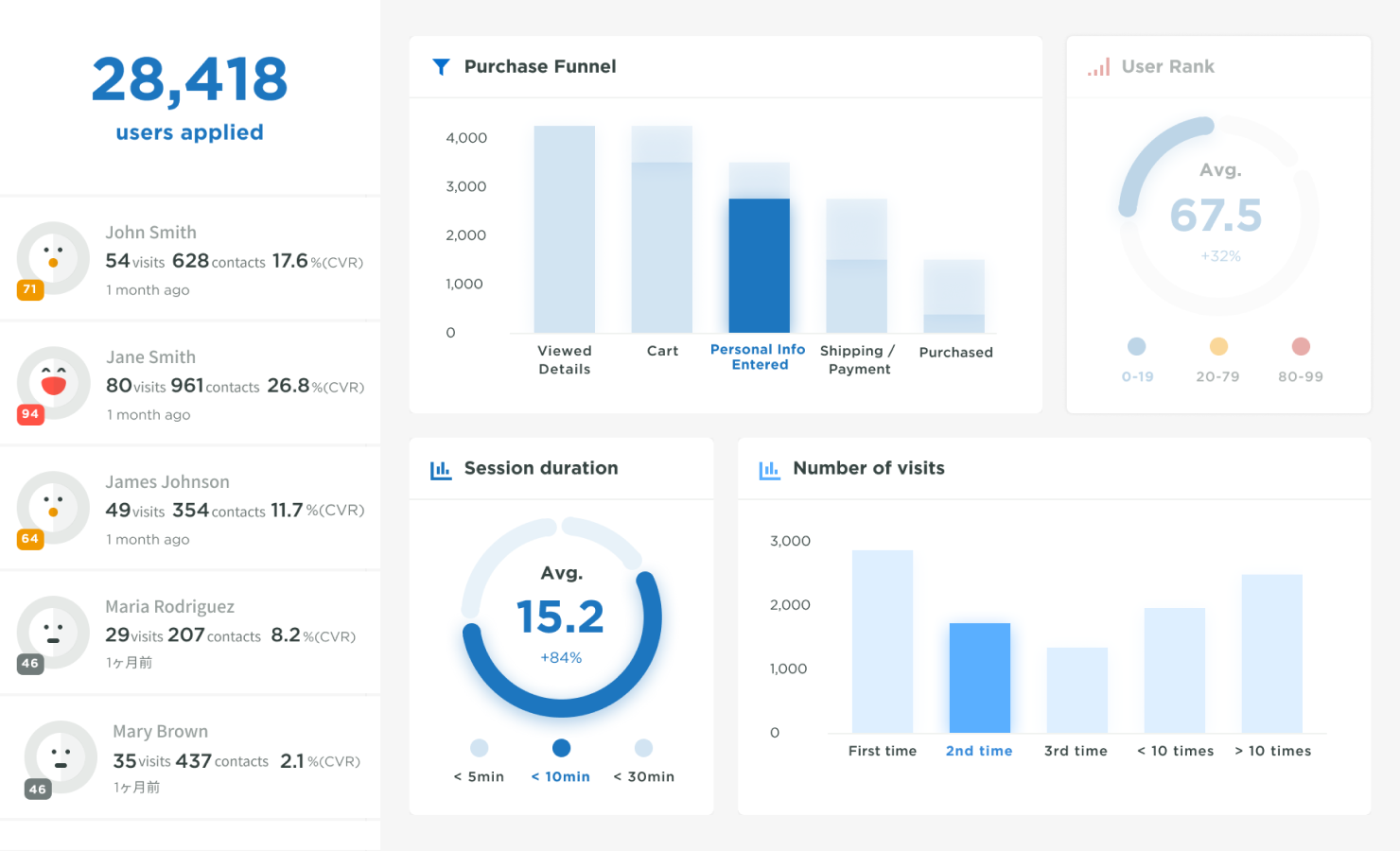
Task: Click the User Rank signal bars icon
Action: 1098,67
